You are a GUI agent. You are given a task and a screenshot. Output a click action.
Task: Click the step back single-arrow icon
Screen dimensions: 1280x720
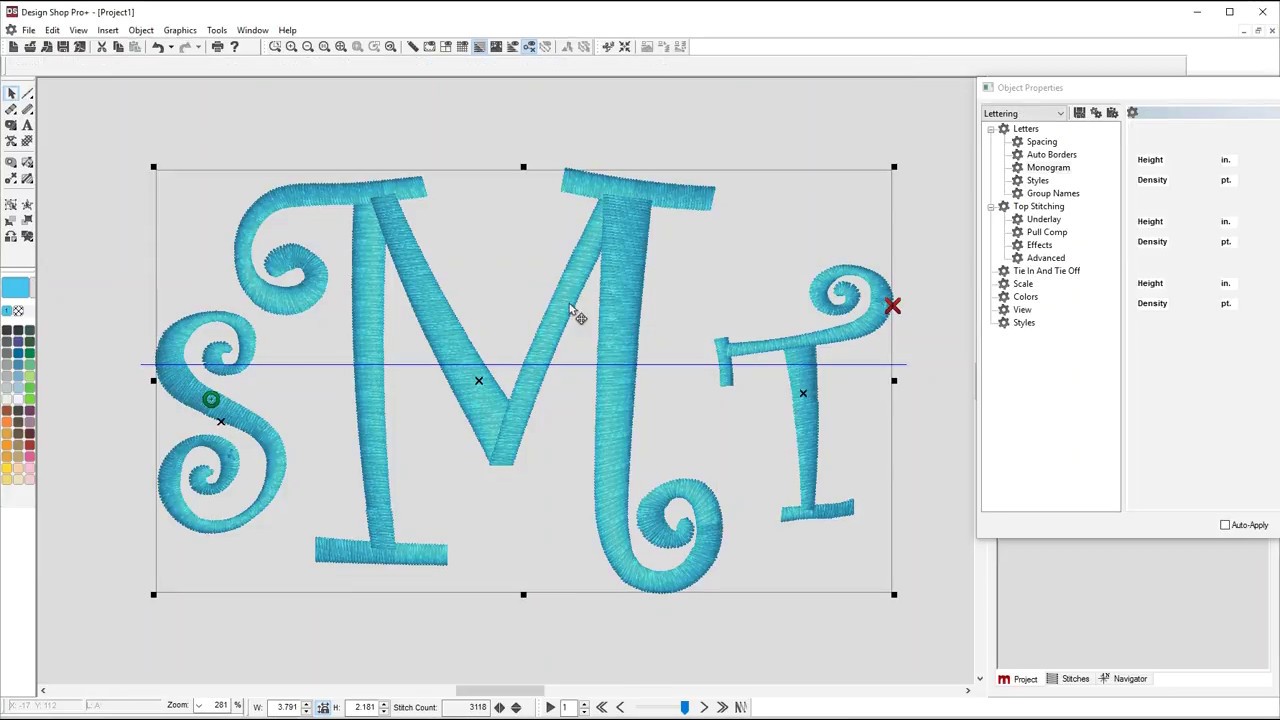click(620, 707)
